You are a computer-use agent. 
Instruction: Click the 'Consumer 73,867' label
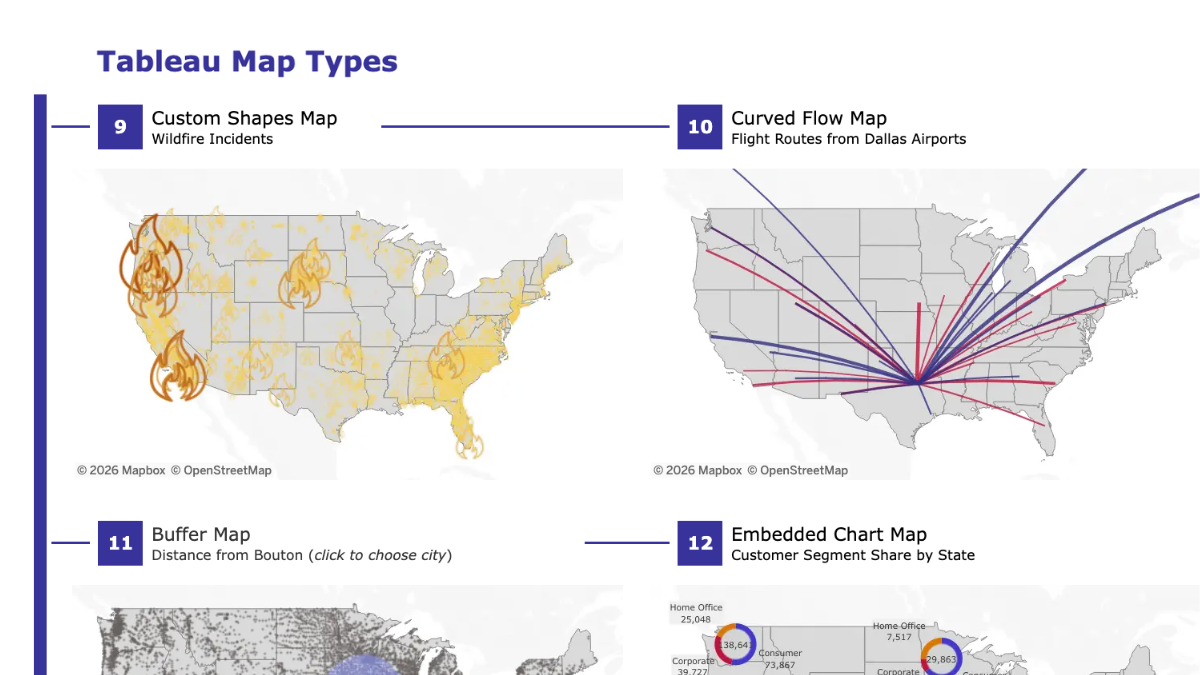pos(779,659)
